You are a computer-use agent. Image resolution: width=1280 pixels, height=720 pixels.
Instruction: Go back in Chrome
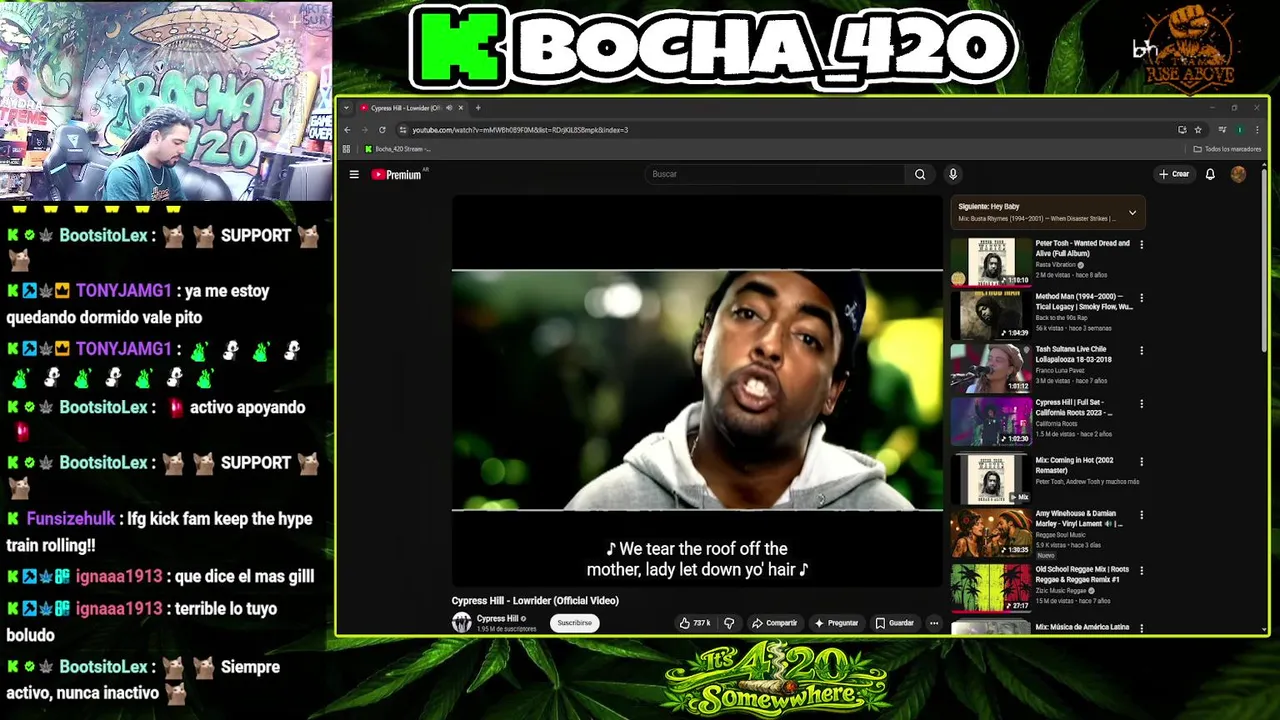[x=347, y=130]
